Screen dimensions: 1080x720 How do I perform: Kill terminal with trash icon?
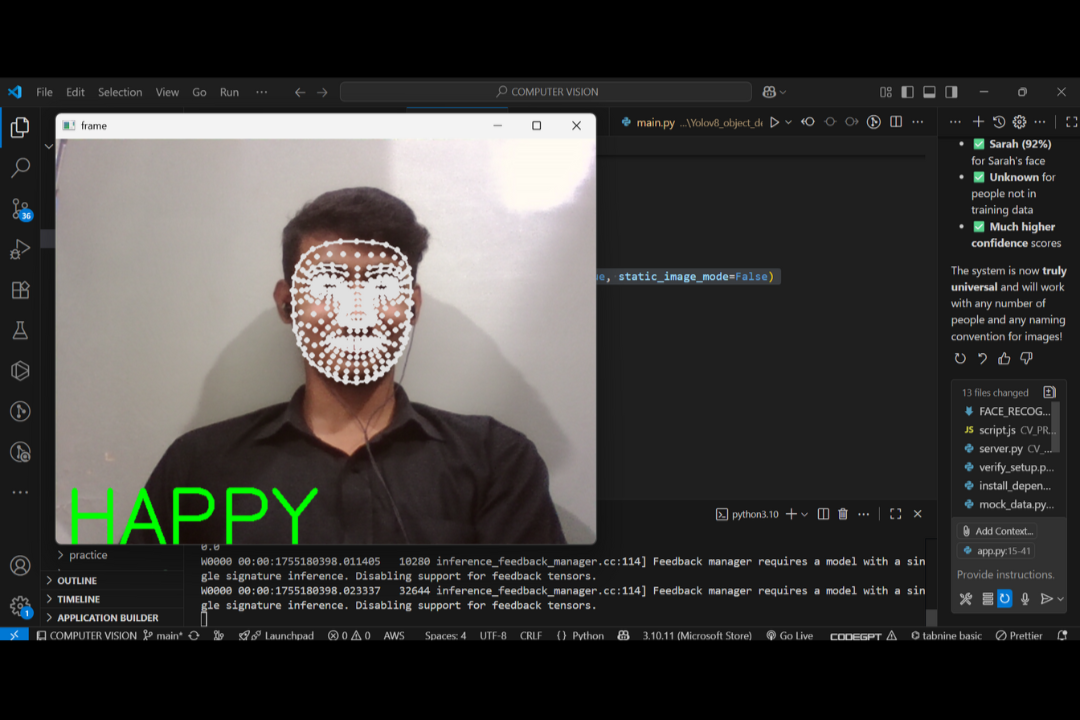pos(842,514)
